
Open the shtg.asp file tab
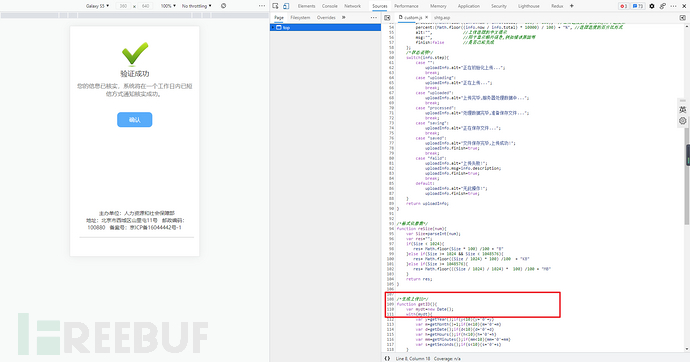442,18
